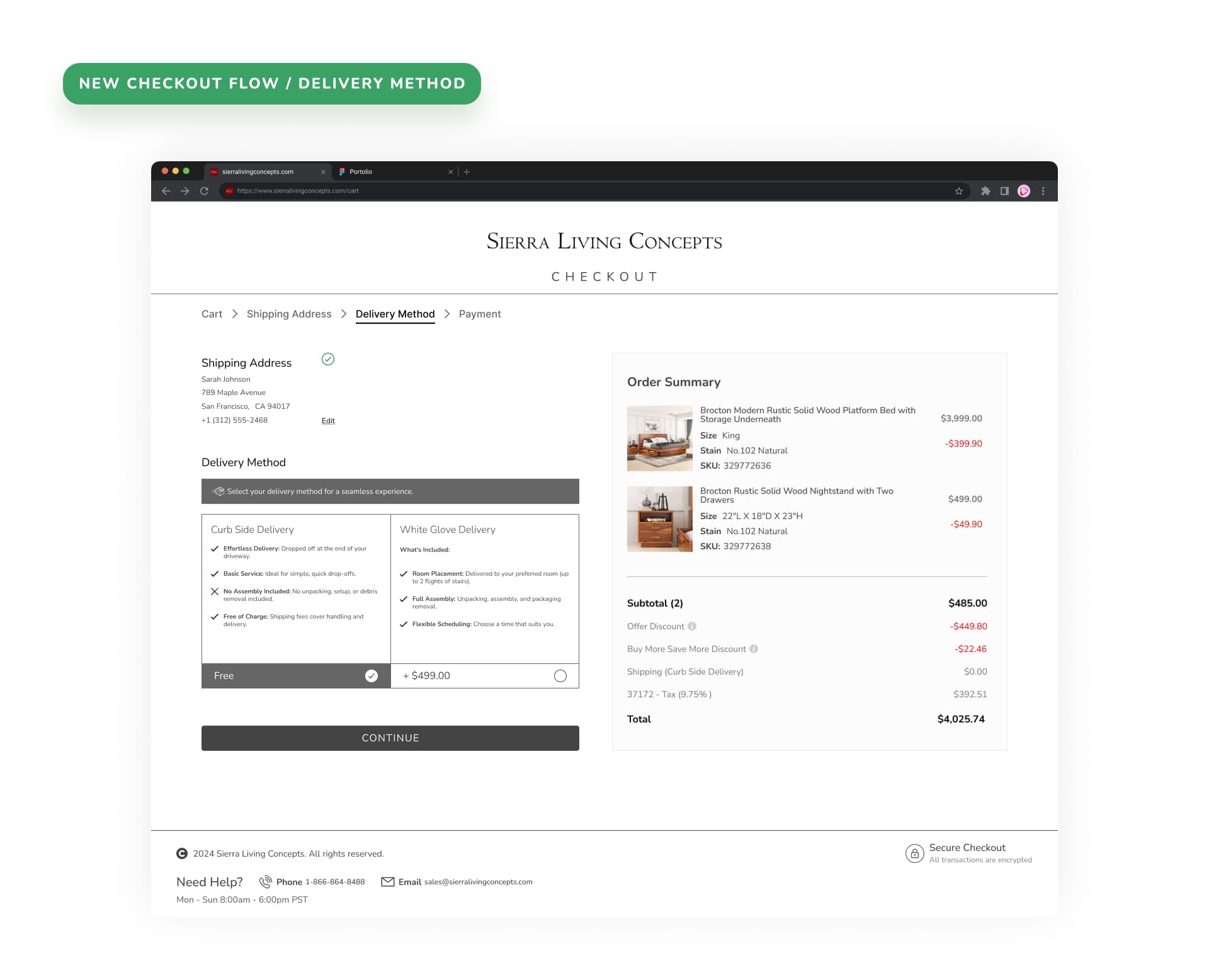This screenshot has width=1209, height=980.
Task: Open the browser profile avatar
Action: (x=1024, y=191)
